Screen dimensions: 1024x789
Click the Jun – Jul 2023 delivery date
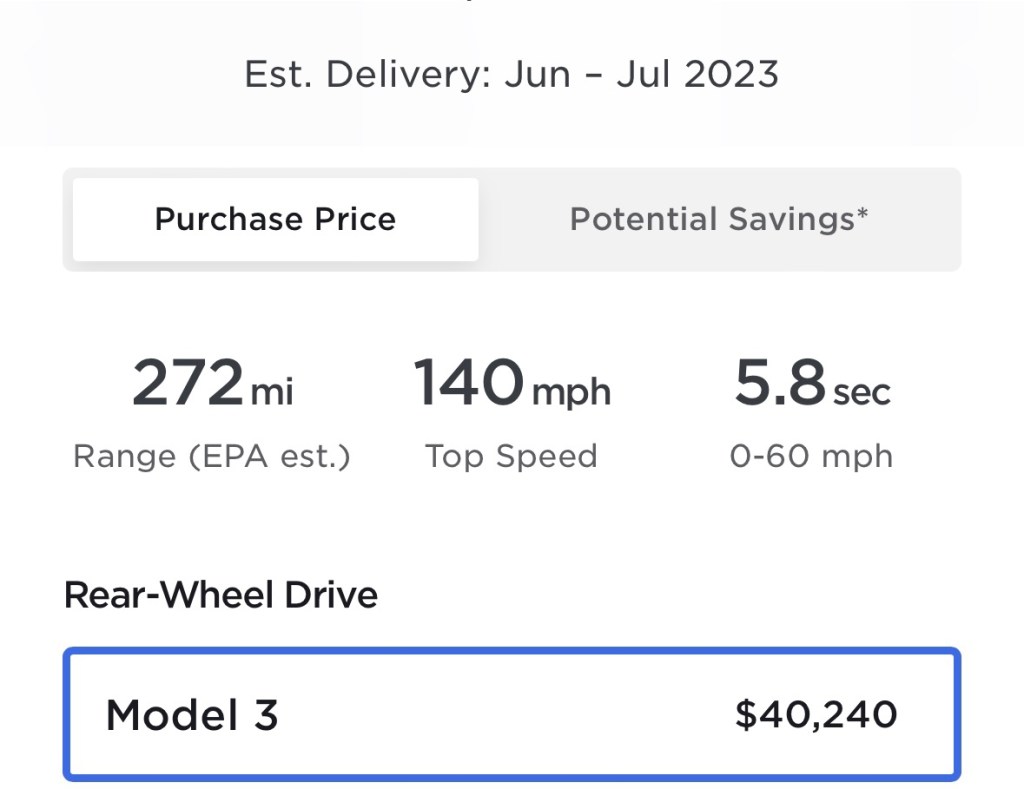[641, 75]
